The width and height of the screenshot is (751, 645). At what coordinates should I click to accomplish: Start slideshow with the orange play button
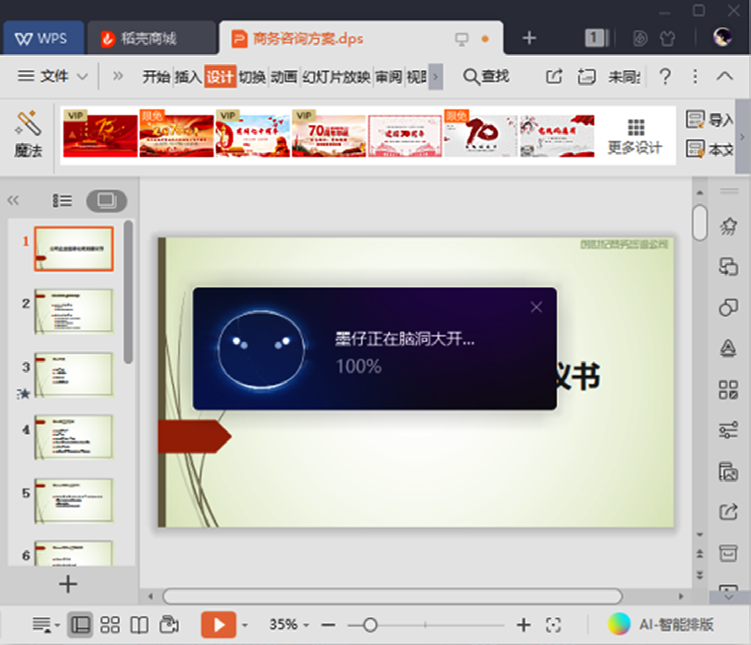click(218, 624)
